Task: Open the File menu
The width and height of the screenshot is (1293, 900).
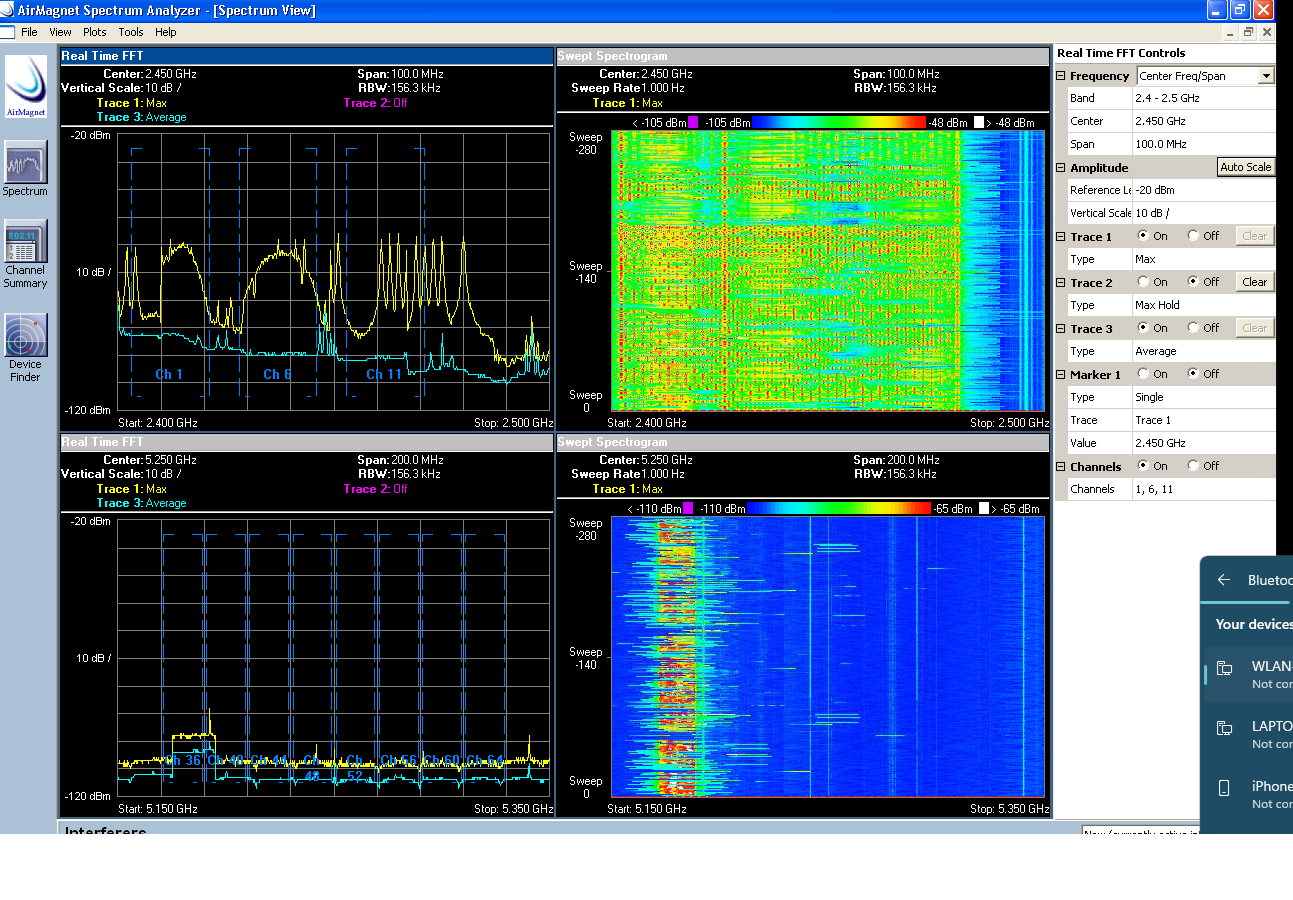Action: click(30, 32)
